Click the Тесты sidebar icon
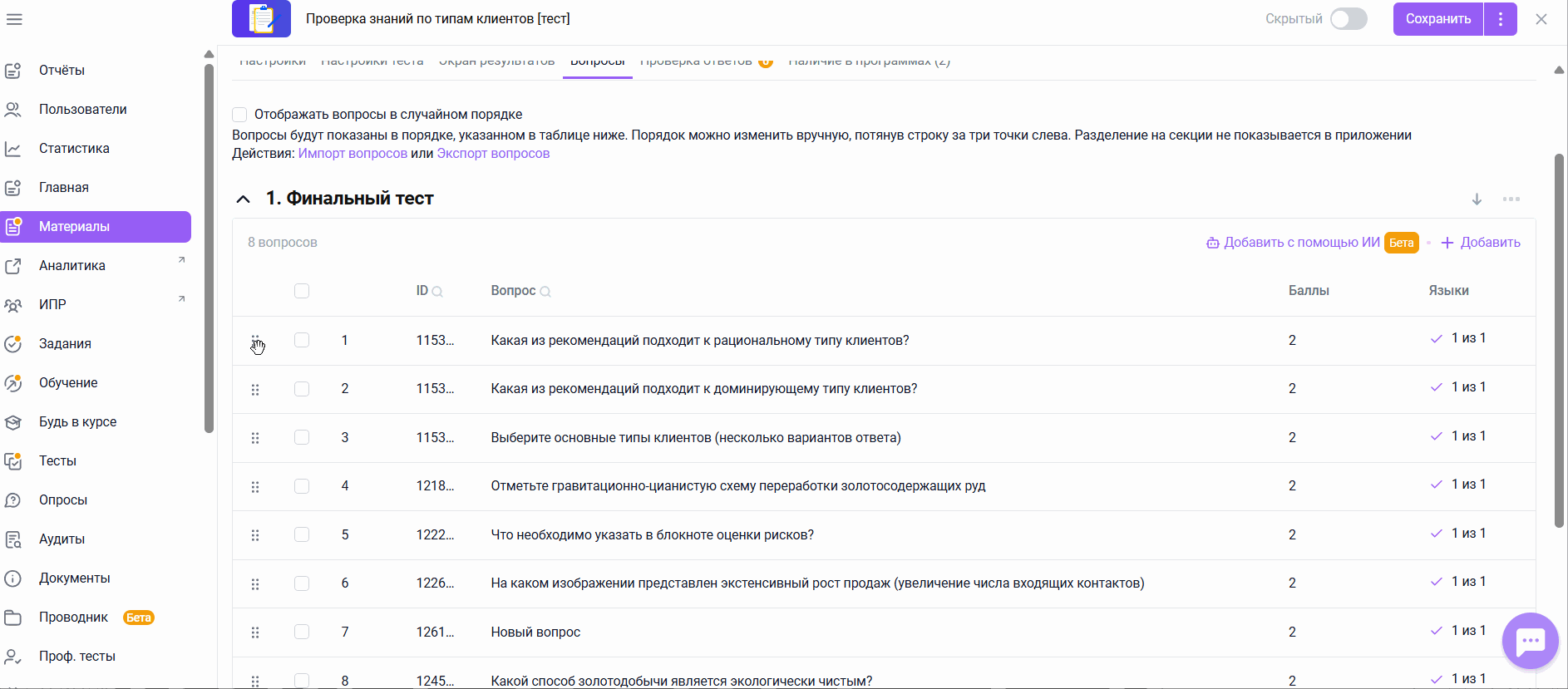Screen dimensions: 1568x689 [13, 461]
